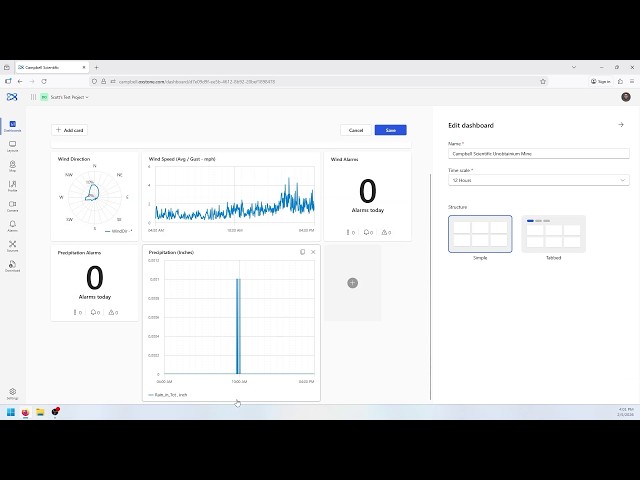This screenshot has width=640, height=480.
Task: Remove the Precipitation (Inches) card
Action: [x=313, y=252]
